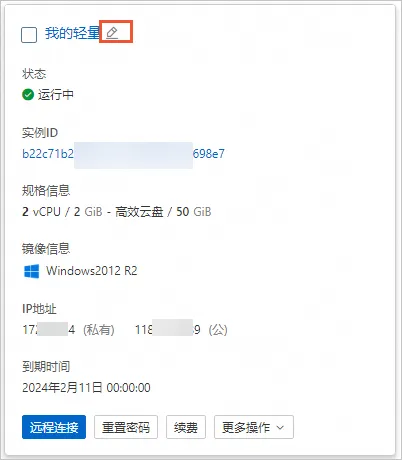Click the Windows2012 R2 image name

click(x=92, y=271)
